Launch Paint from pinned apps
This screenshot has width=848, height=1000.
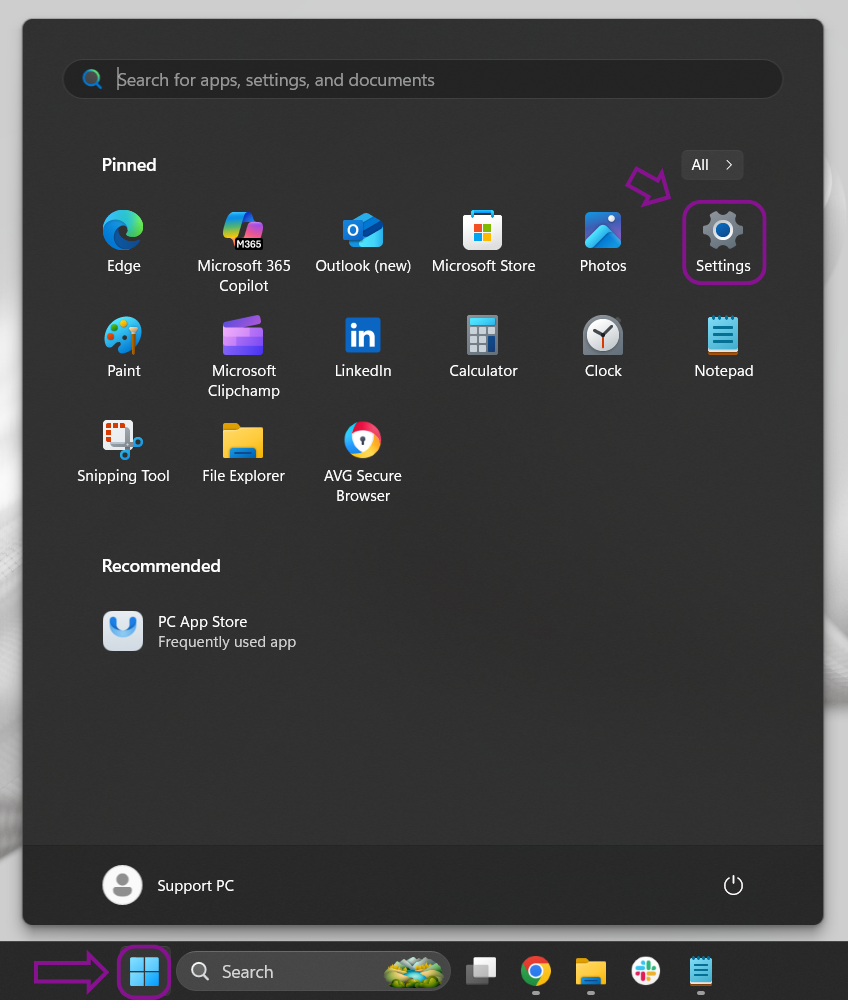coord(123,347)
